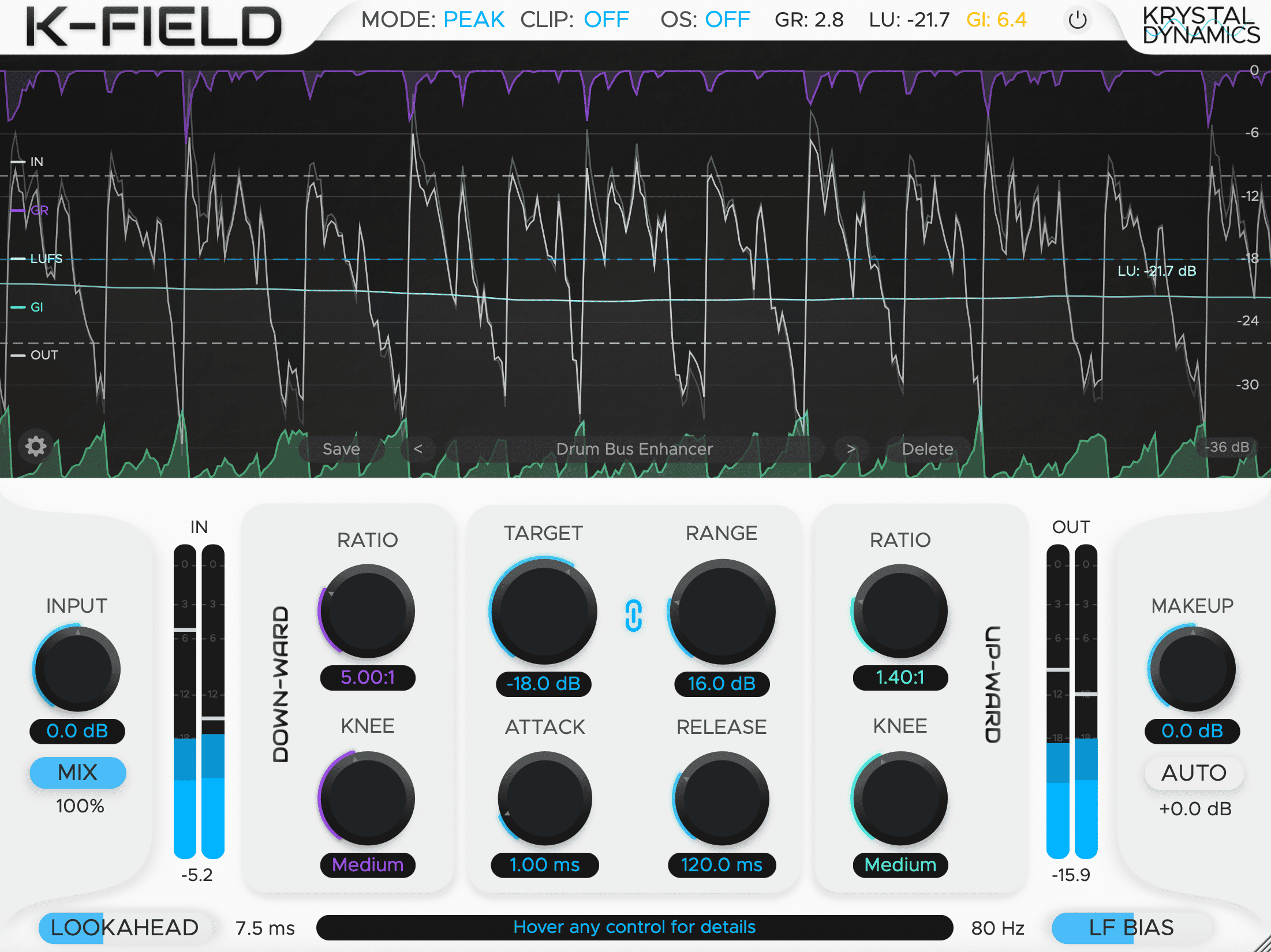This screenshot has width=1271, height=952.
Task: Click the 120.0 ms release value
Action: pos(722,865)
